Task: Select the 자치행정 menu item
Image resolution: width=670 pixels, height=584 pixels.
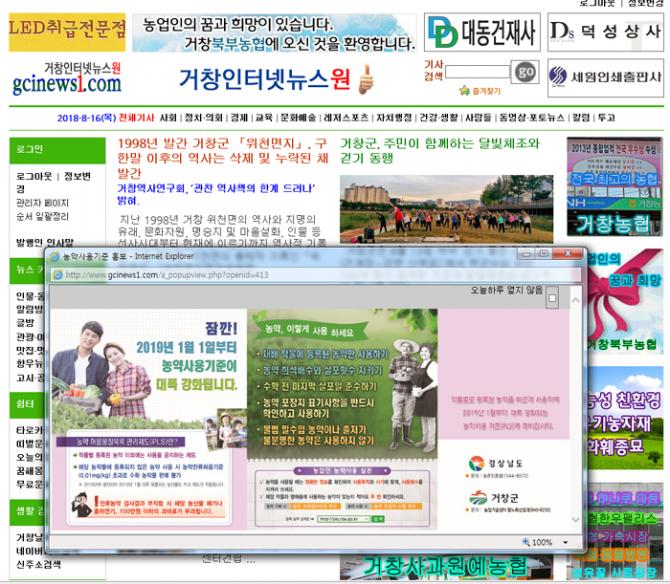Action: click(x=394, y=117)
